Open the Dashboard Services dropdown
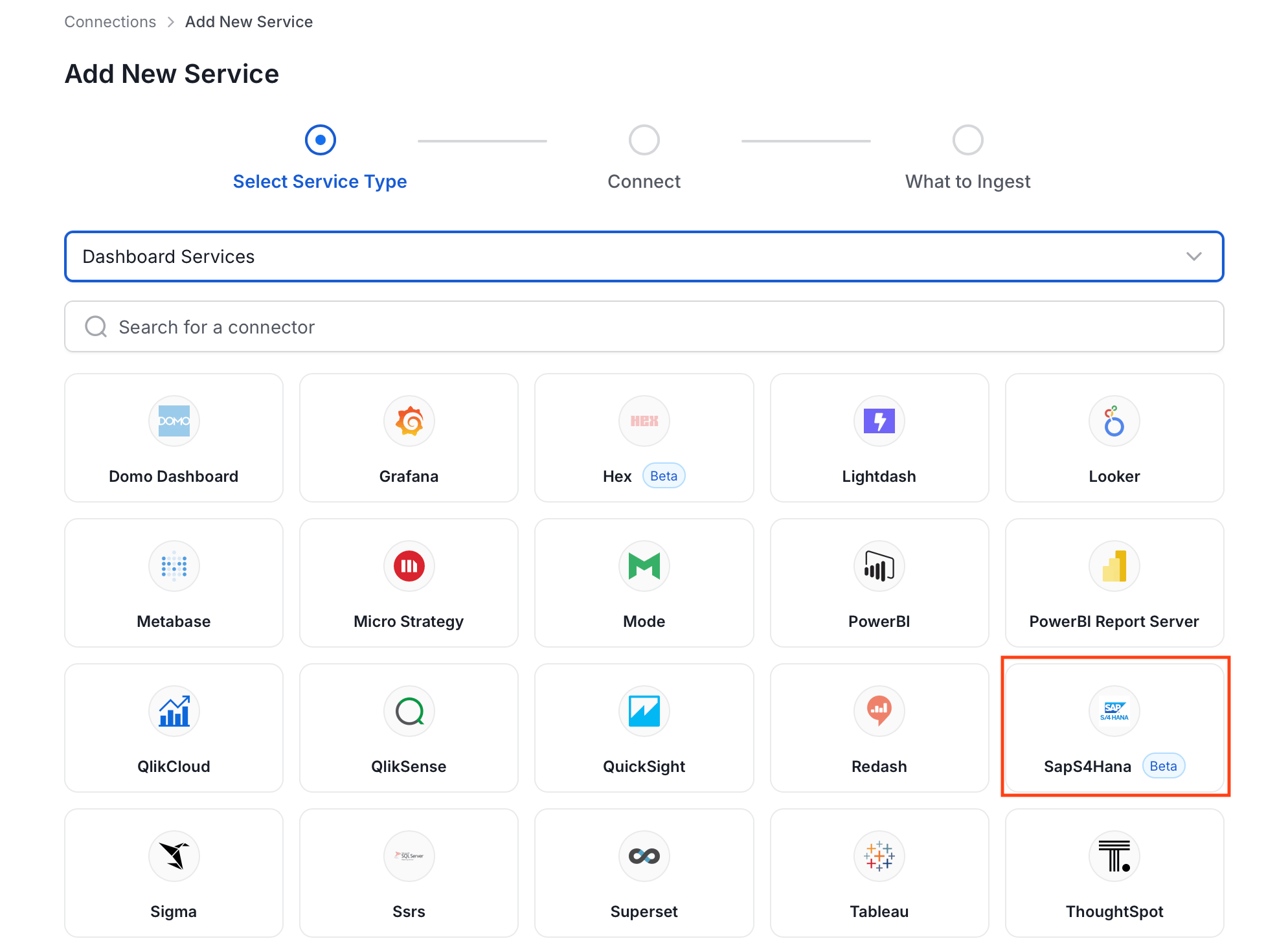Screen dimensions: 1277x952 644,256
